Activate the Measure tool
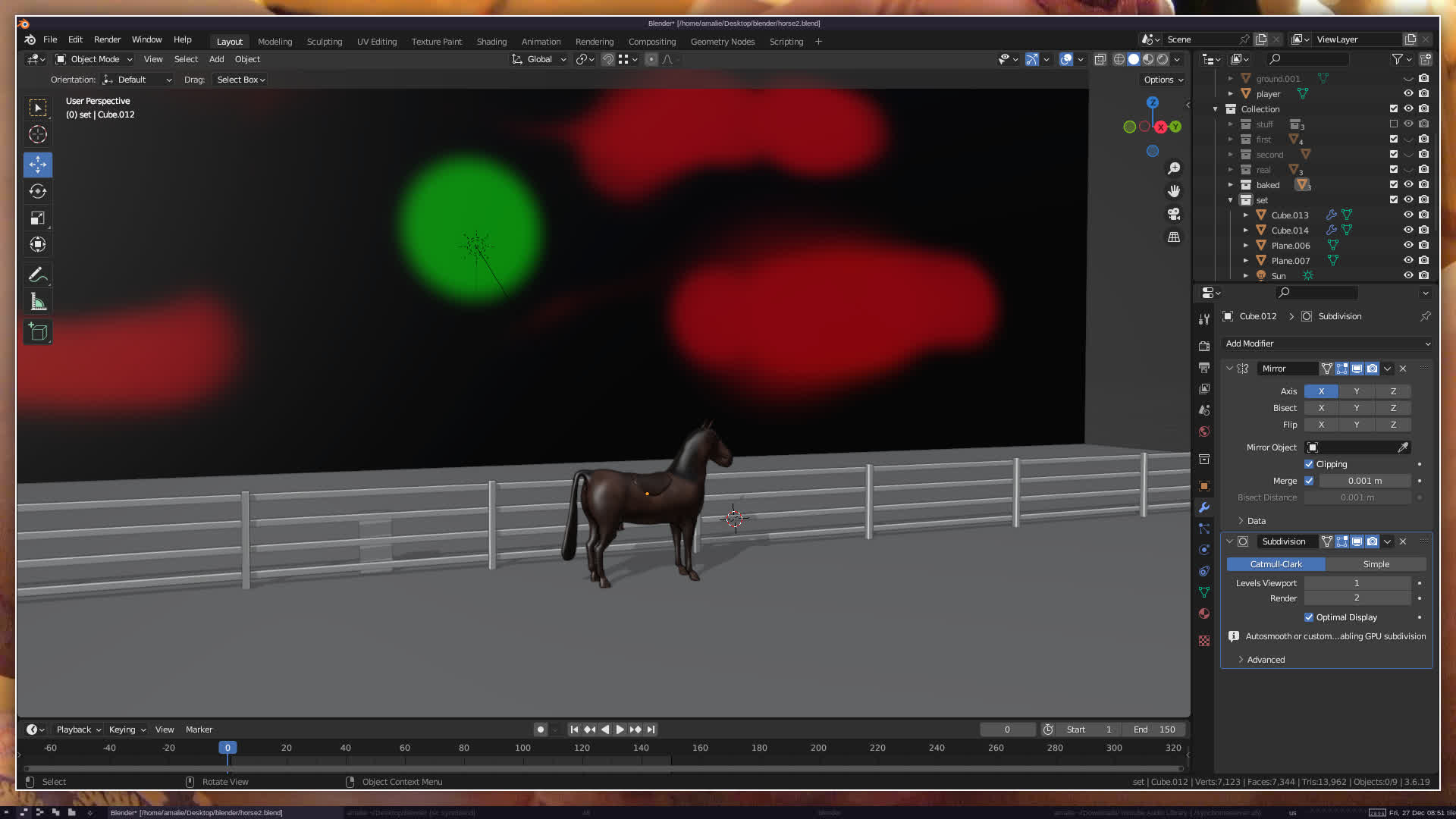The height and width of the screenshot is (819, 1456). (x=38, y=302)
